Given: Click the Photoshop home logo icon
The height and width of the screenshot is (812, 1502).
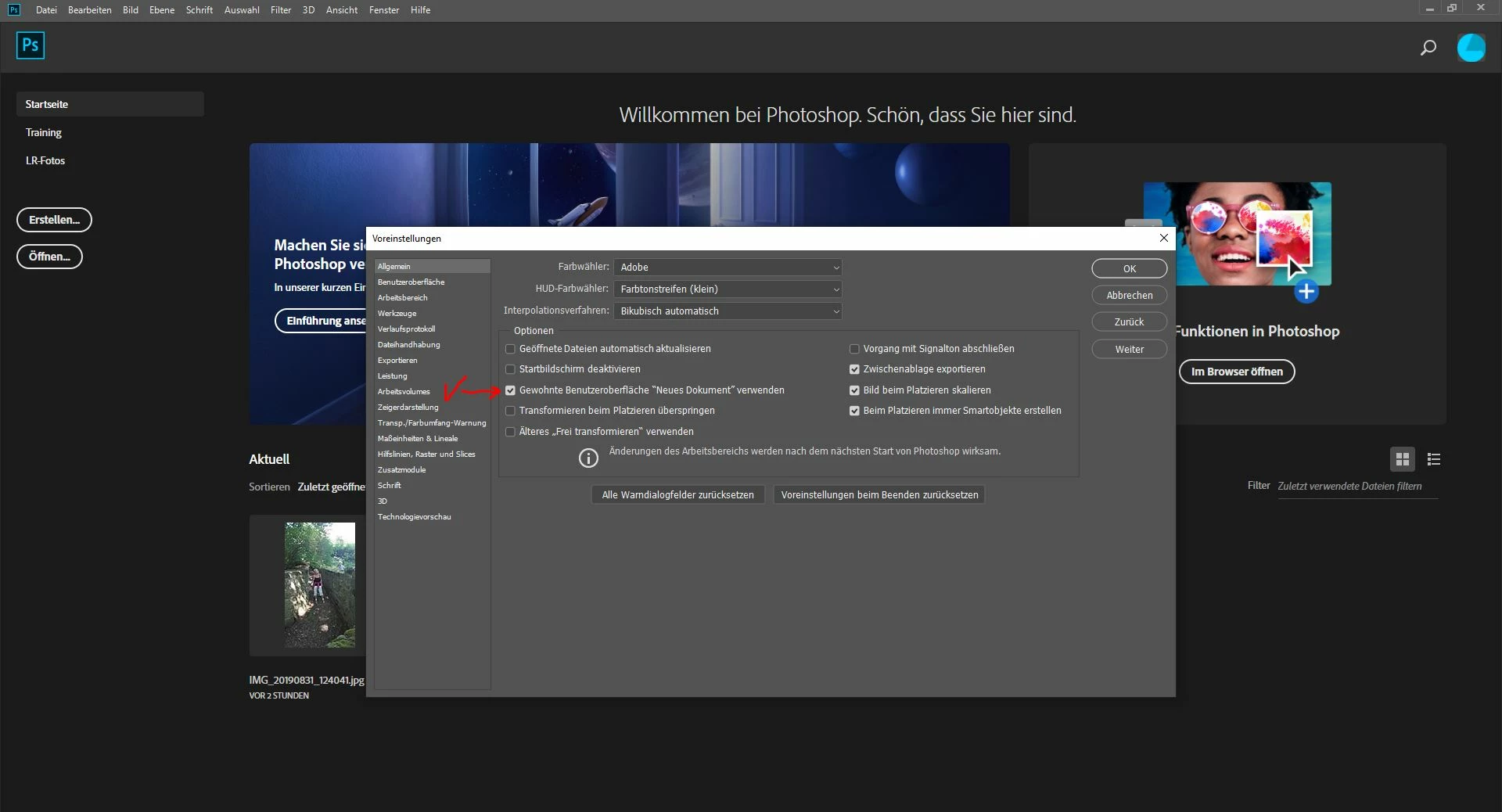Looking at the screenshot, I should pyautogui.click(x=31, y=45).
